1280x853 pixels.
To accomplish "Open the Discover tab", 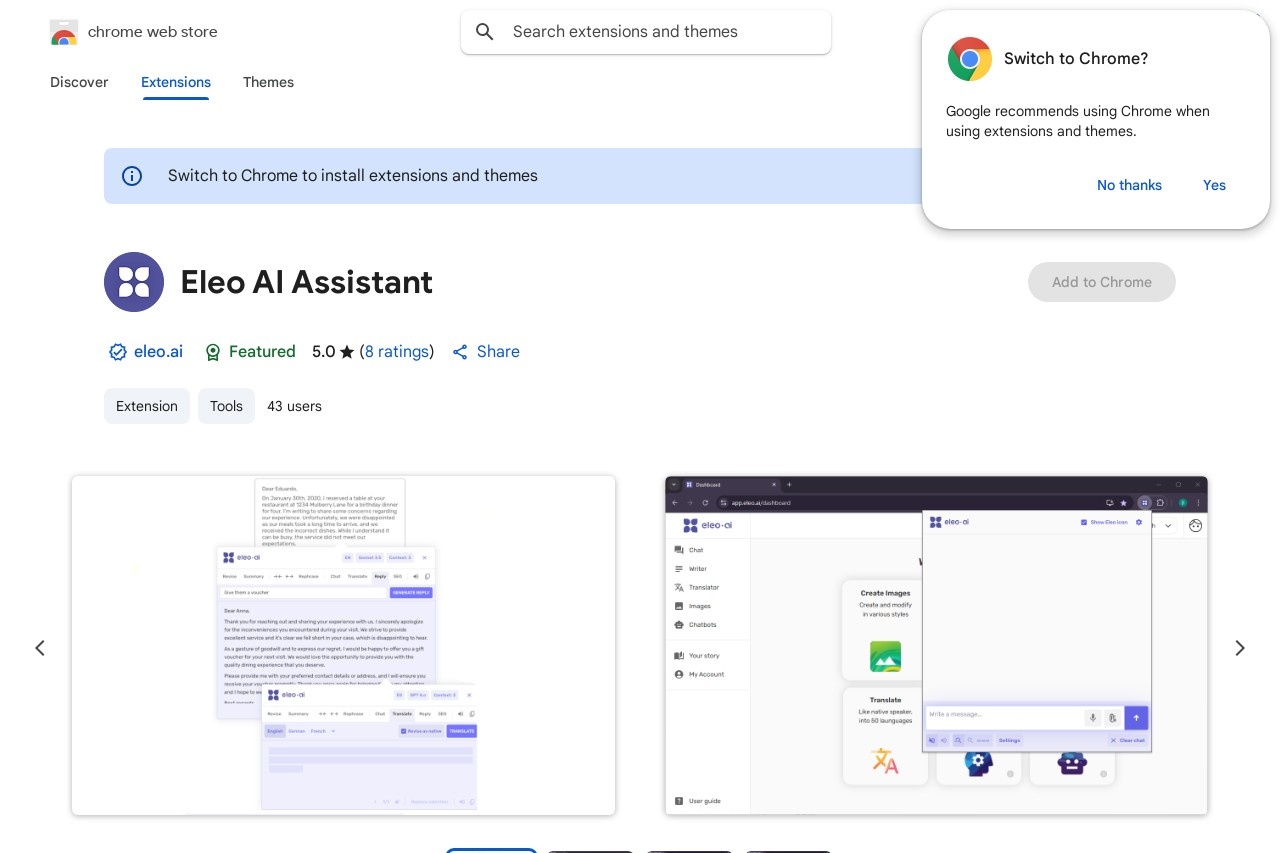I will coord(79,82).
